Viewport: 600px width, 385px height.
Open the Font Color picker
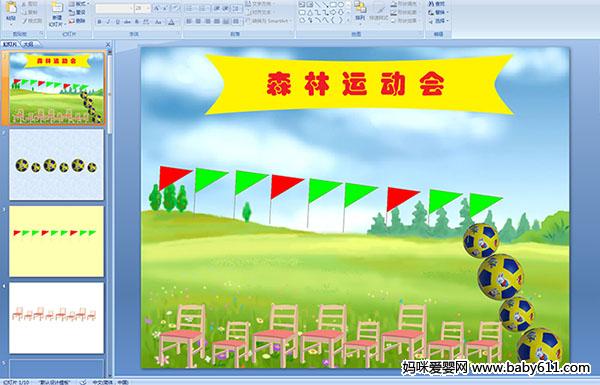pos(172,22)
